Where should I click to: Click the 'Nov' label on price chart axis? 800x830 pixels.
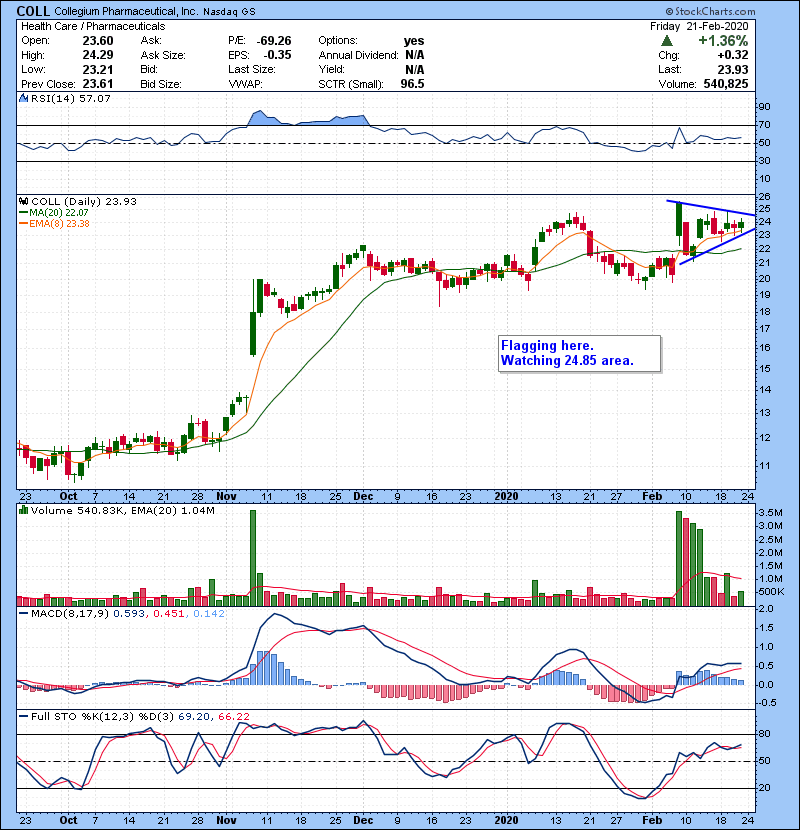pyautogui.click(x=226, y=497)
